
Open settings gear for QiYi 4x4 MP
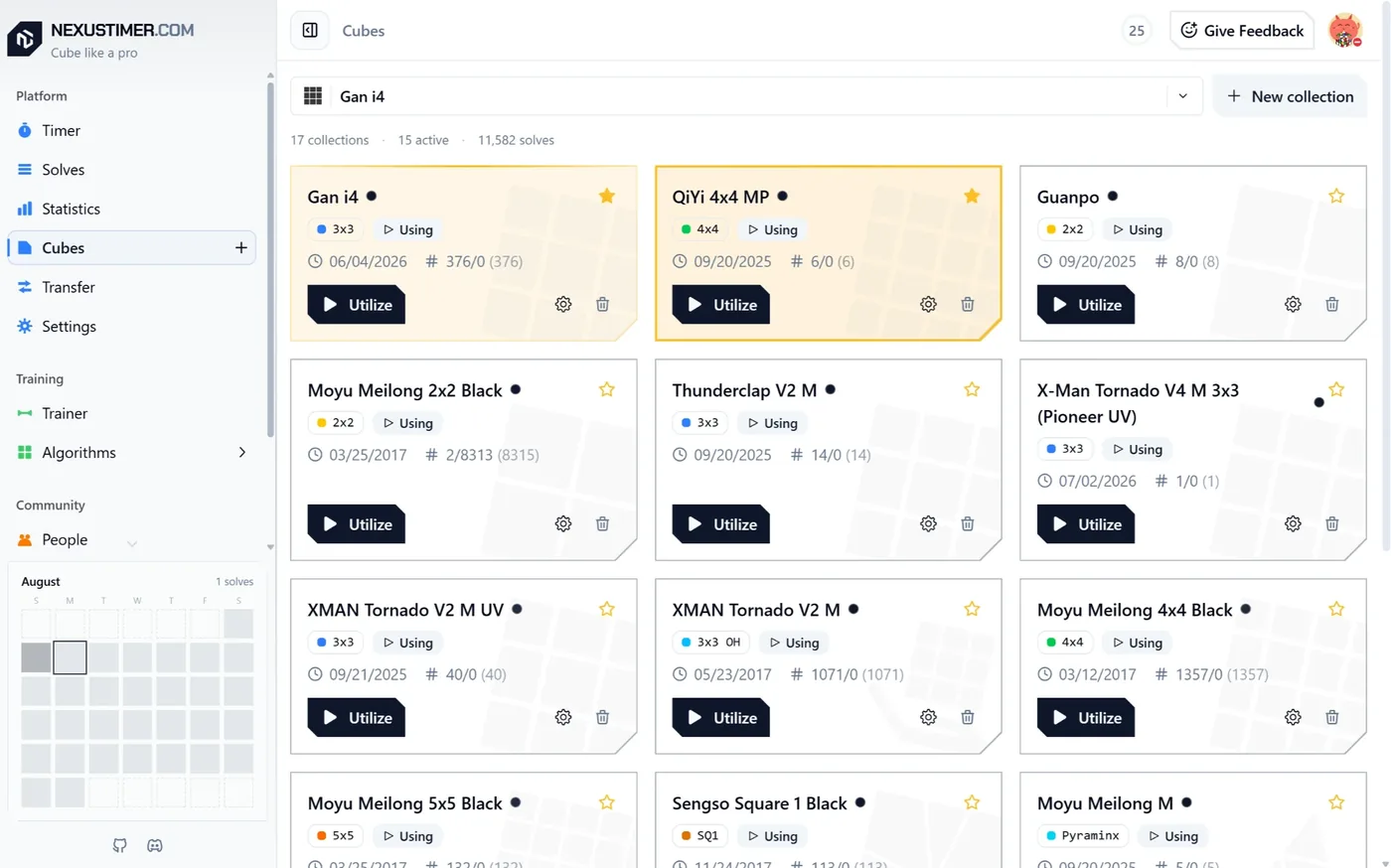point(928,305)
